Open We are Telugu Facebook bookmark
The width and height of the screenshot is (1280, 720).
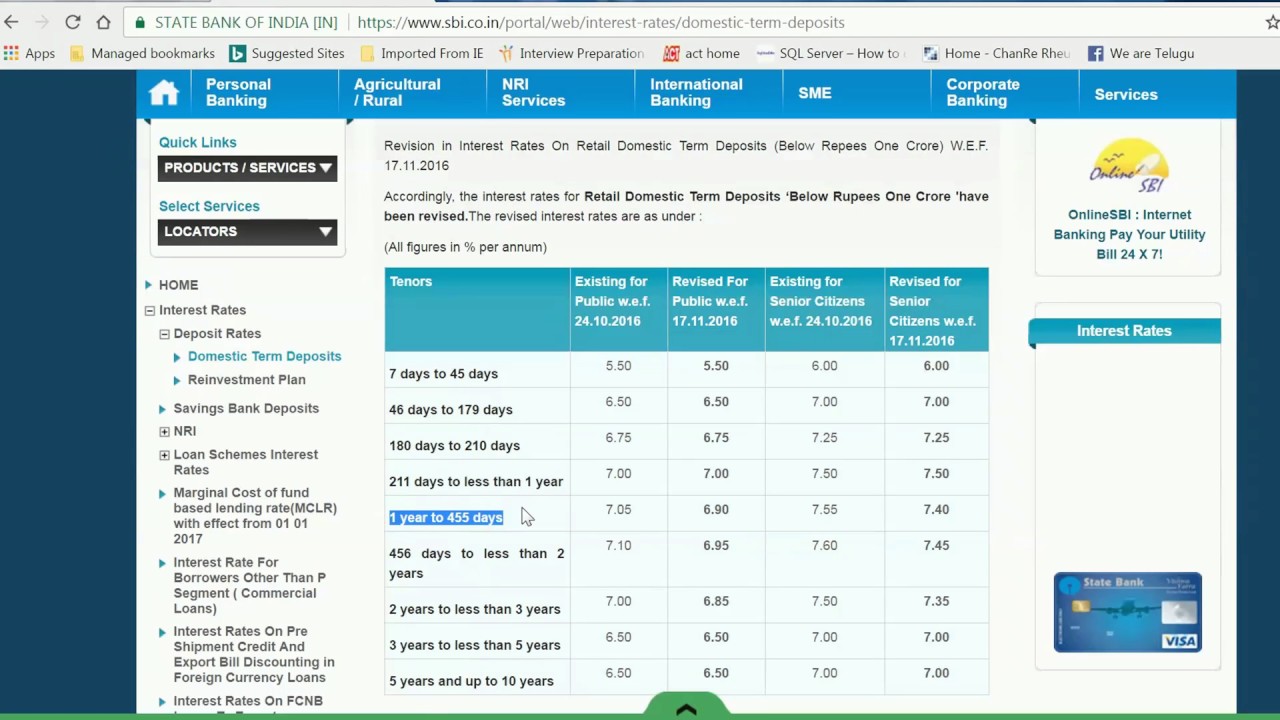1141,53
